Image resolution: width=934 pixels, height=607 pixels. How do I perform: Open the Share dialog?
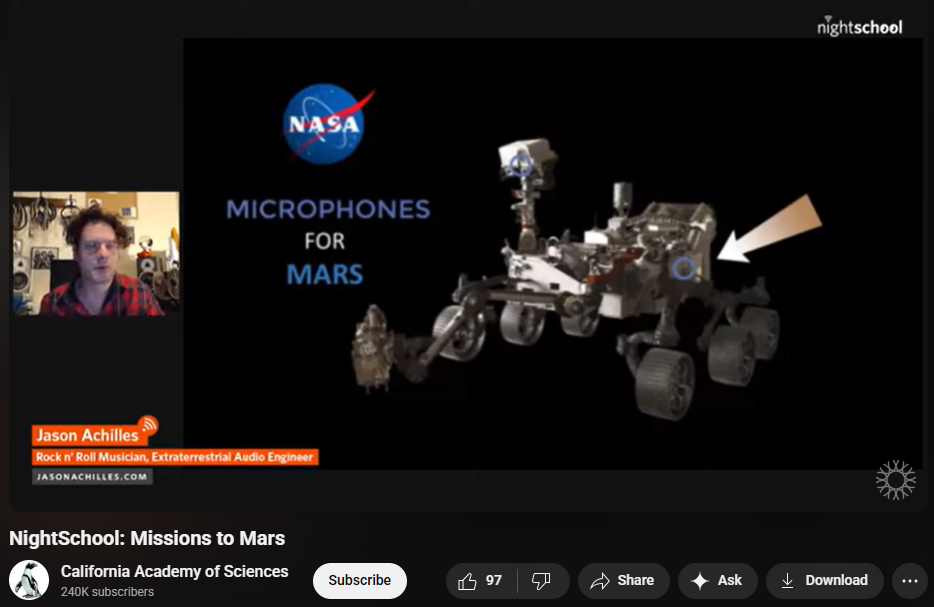pyautogui.click(x=622, y=581)
